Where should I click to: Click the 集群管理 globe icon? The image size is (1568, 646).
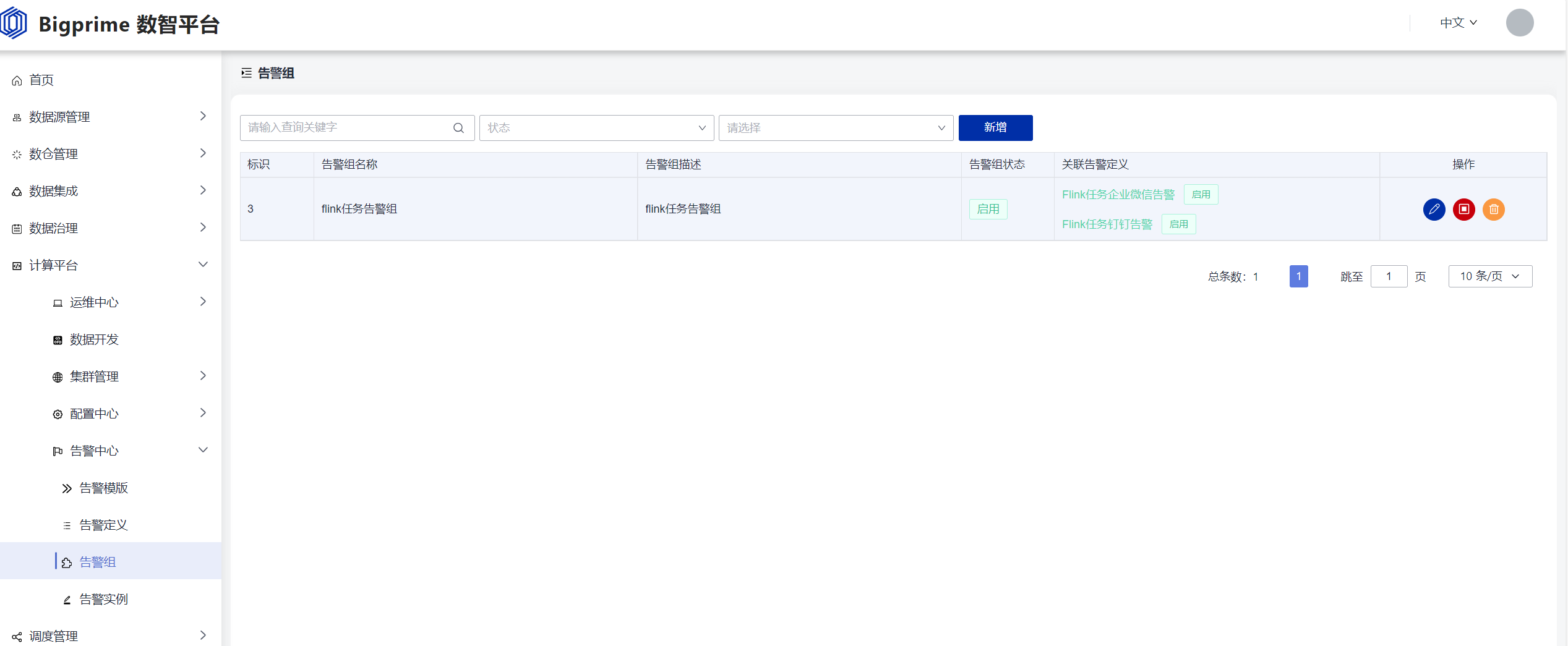pyautogui.click(x=58, y=377)
